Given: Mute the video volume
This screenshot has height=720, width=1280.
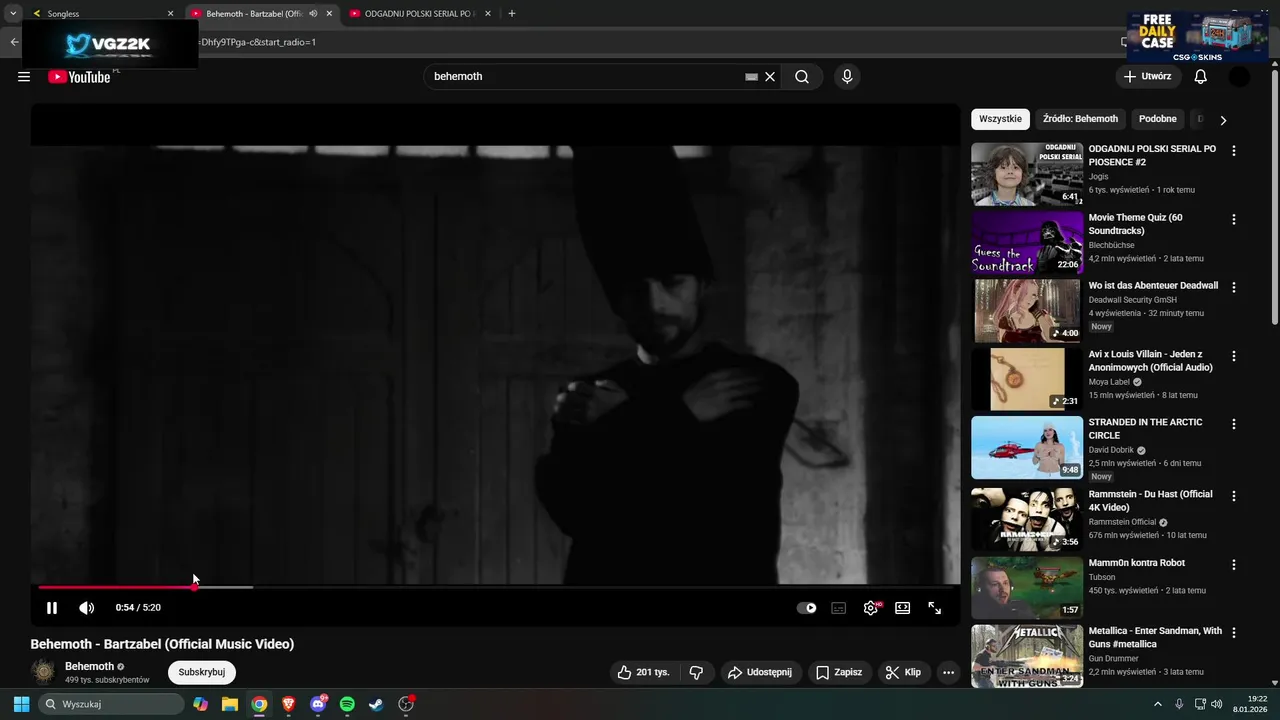Looking at the screenshot, I should pos(87,607).
